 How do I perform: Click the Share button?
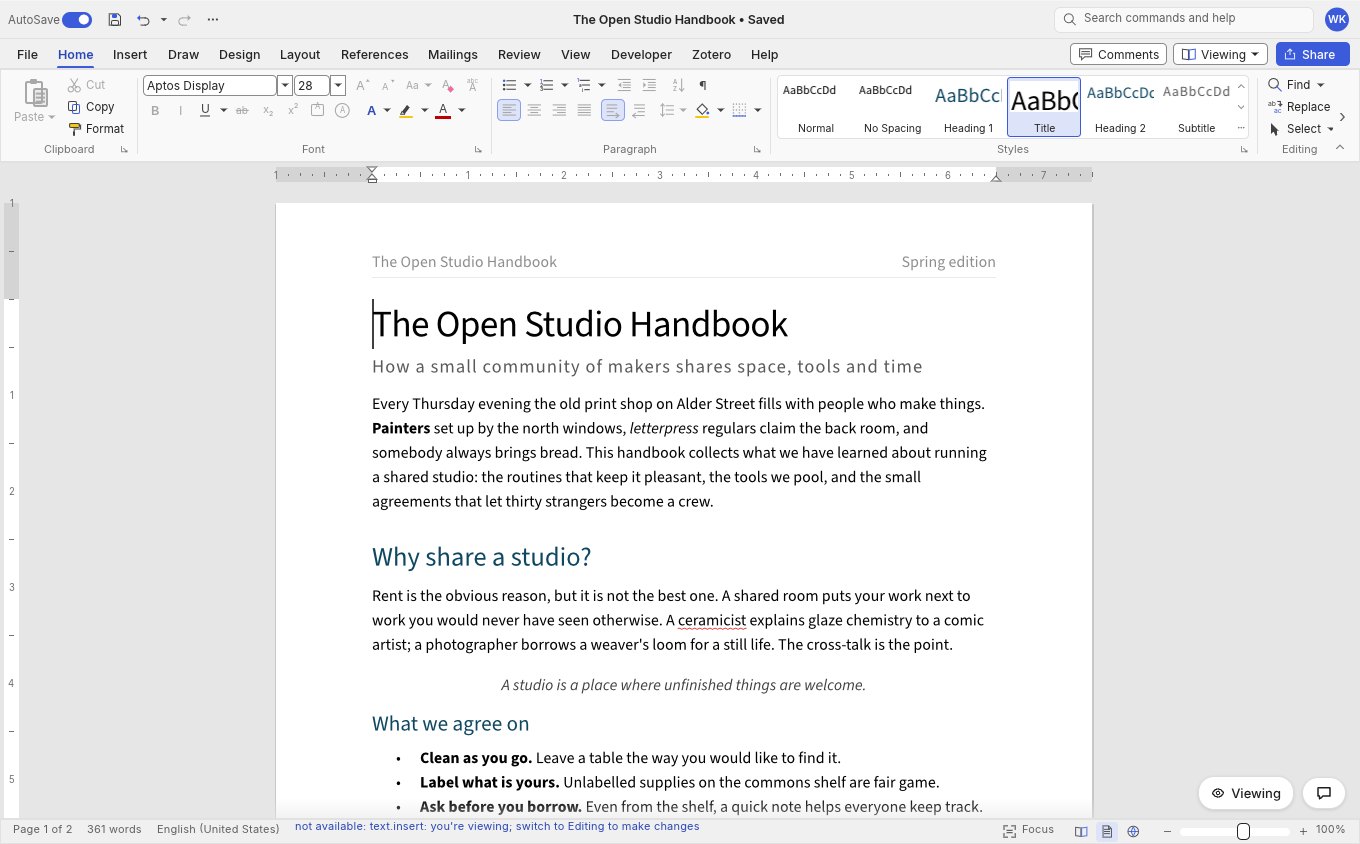click(x=1313, y=54)
